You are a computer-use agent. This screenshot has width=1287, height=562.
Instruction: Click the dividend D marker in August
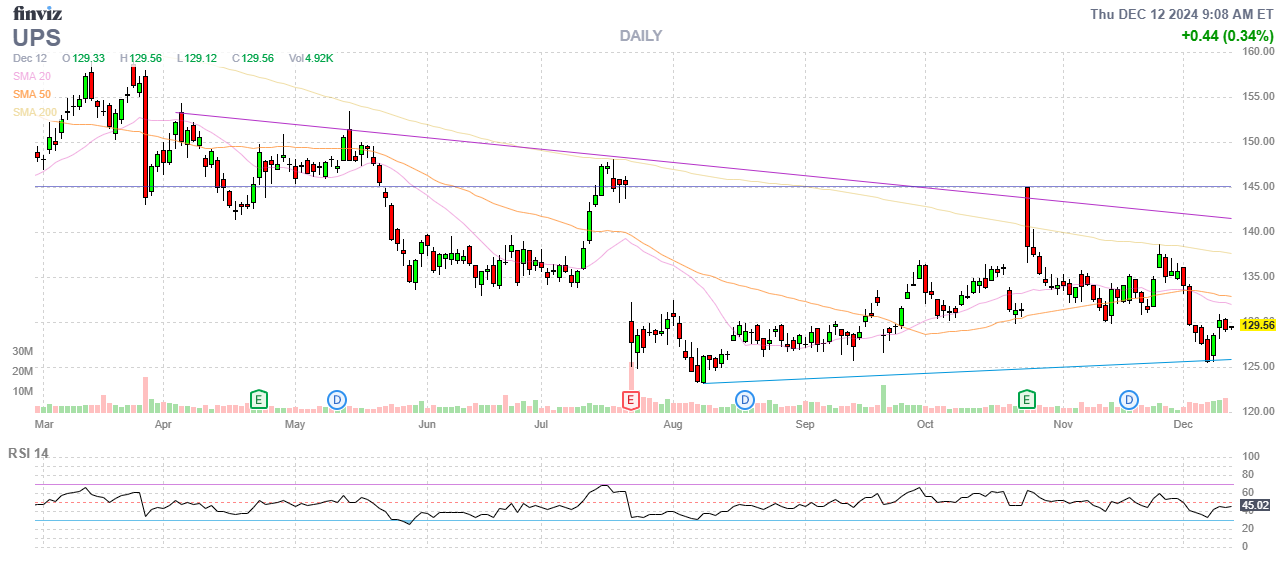point(745,400)
